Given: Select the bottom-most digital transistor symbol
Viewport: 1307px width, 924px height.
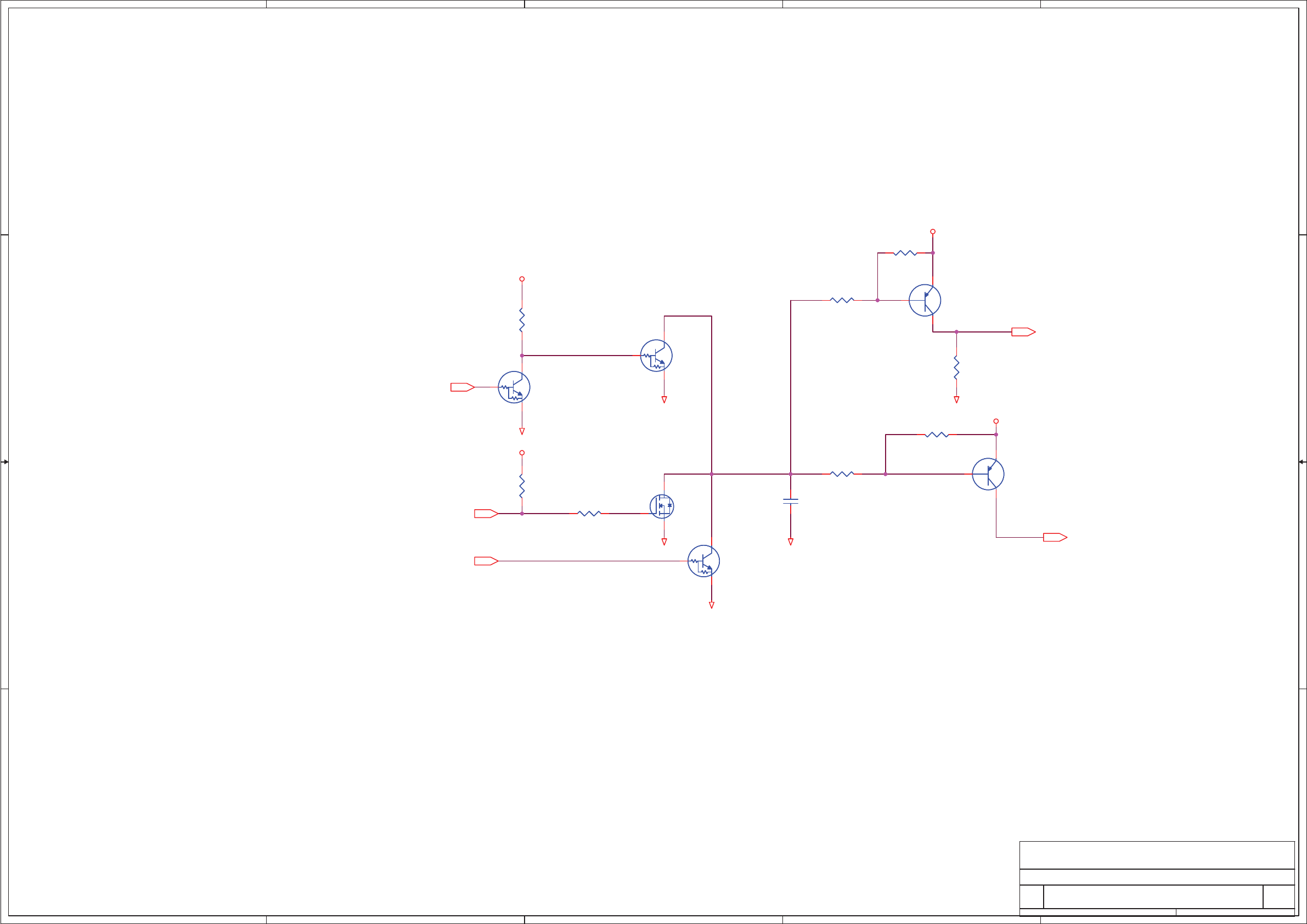Looking at the screenshot, I should point(703,561).
